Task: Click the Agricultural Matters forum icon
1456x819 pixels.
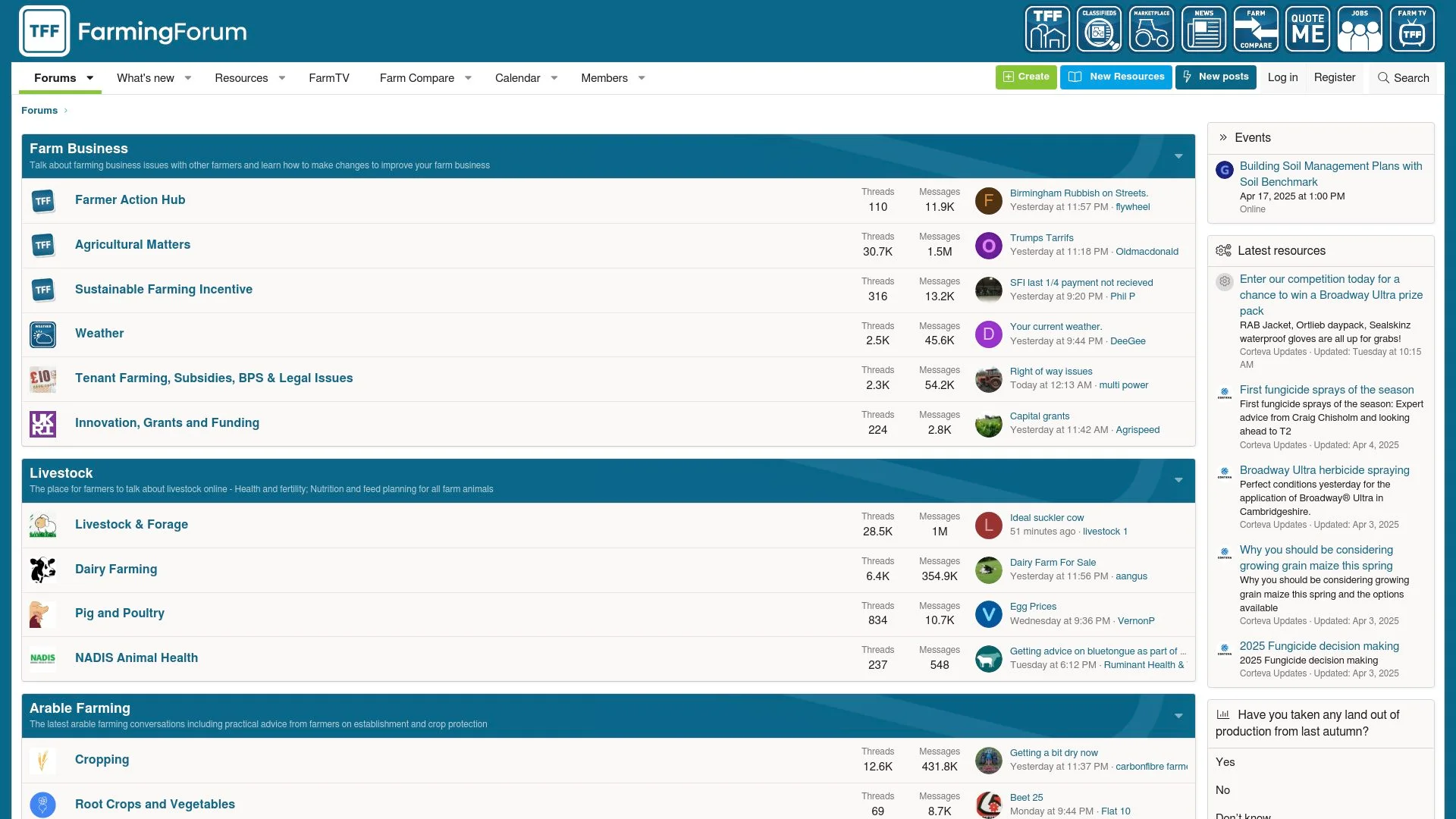Action: pyautogui.click(x=43, y=245)
